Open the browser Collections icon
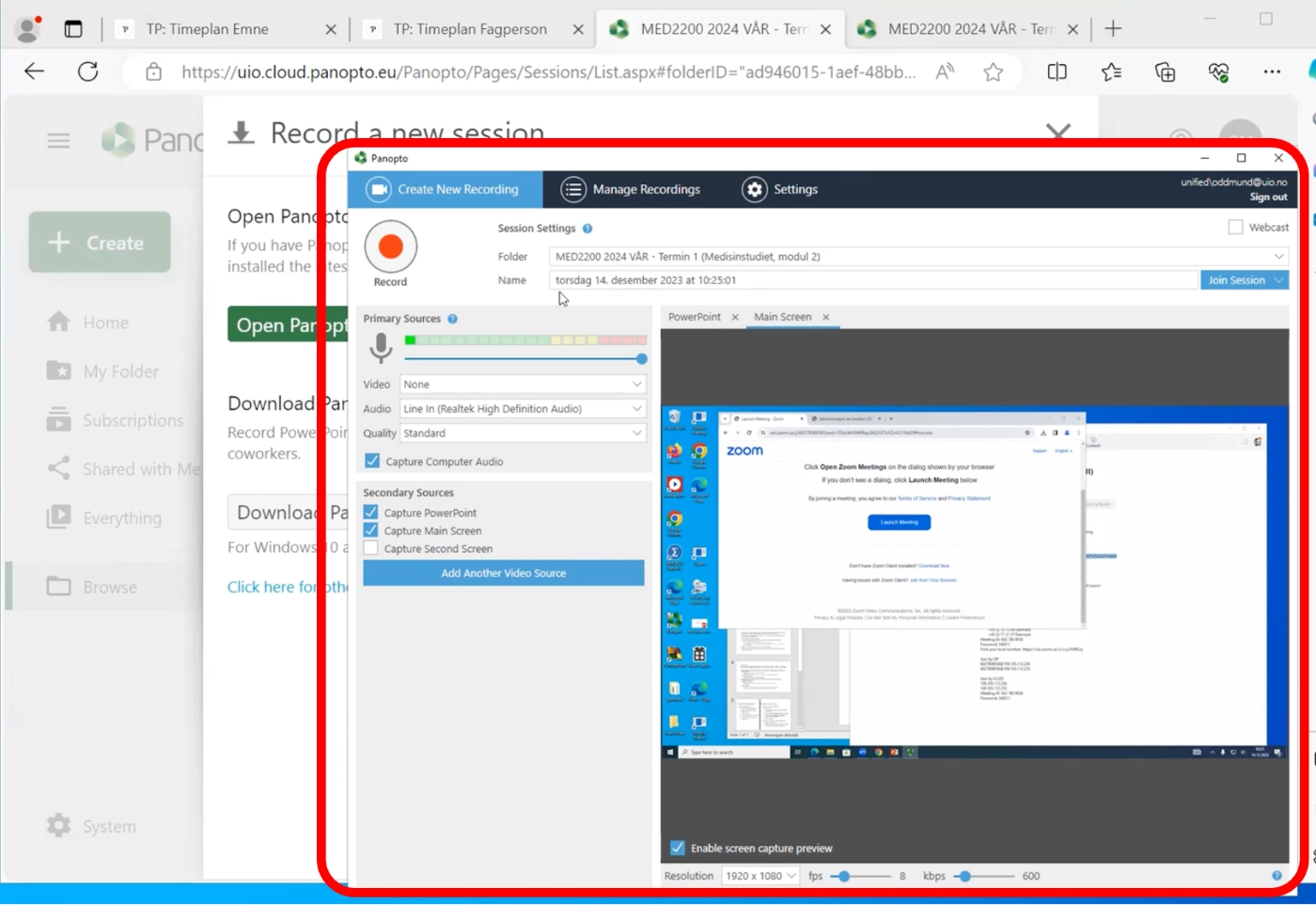Viewport: 1316px width, 919px height. [1165, 72]
